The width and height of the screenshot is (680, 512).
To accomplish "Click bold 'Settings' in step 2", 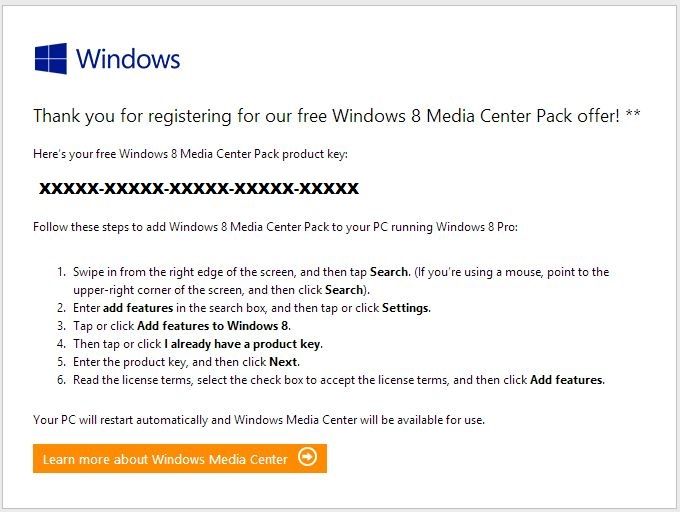I will (405, 308).
